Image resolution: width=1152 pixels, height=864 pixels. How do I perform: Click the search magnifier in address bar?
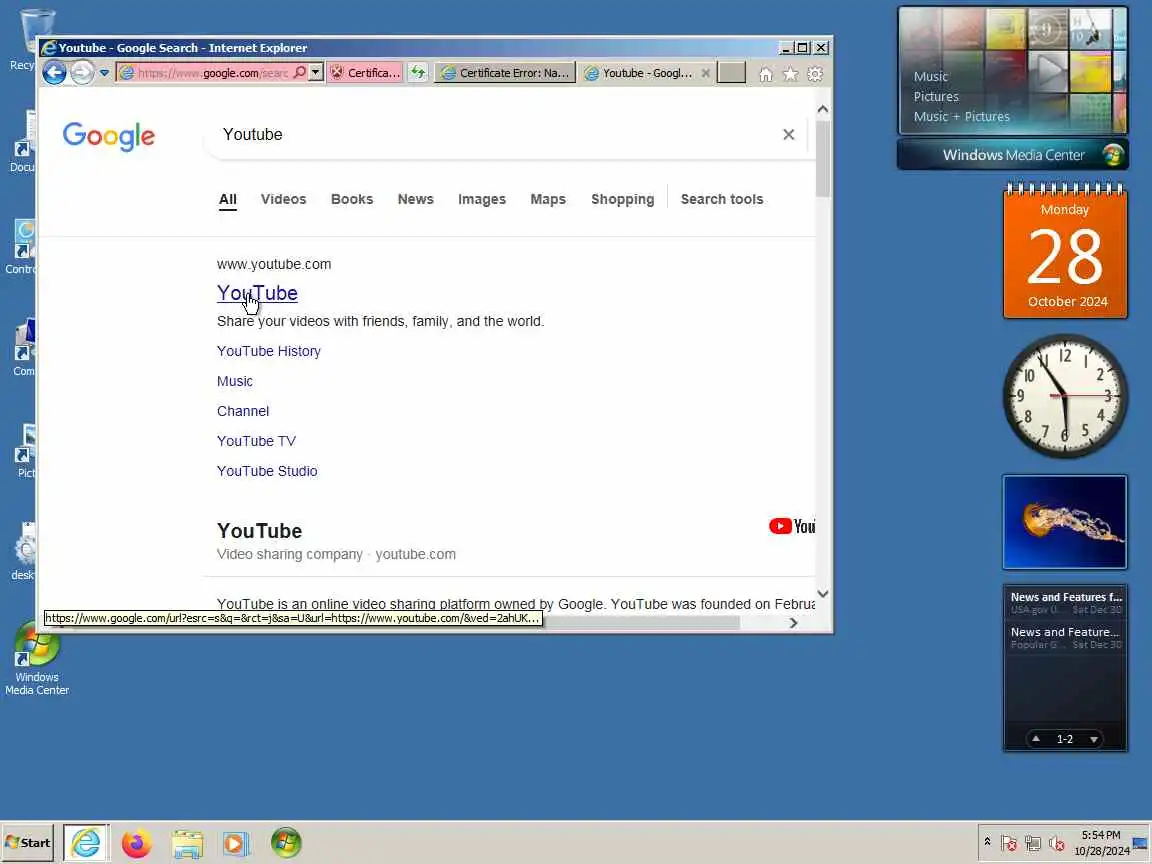pyautogui.click(x=300, y=72)
